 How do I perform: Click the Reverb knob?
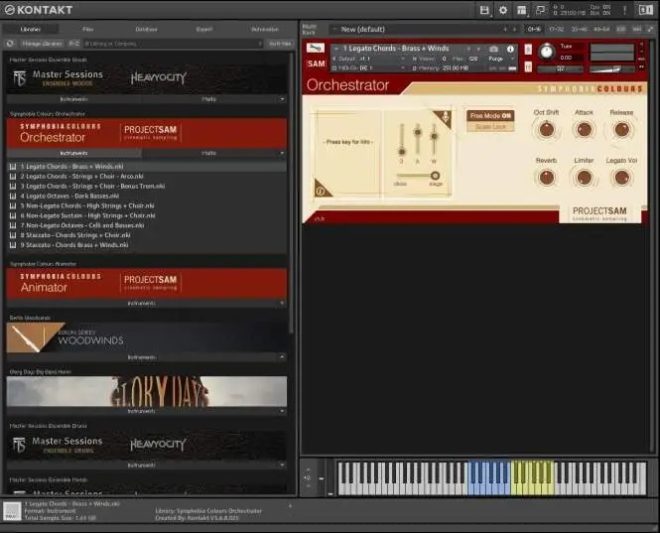point(546,177)
